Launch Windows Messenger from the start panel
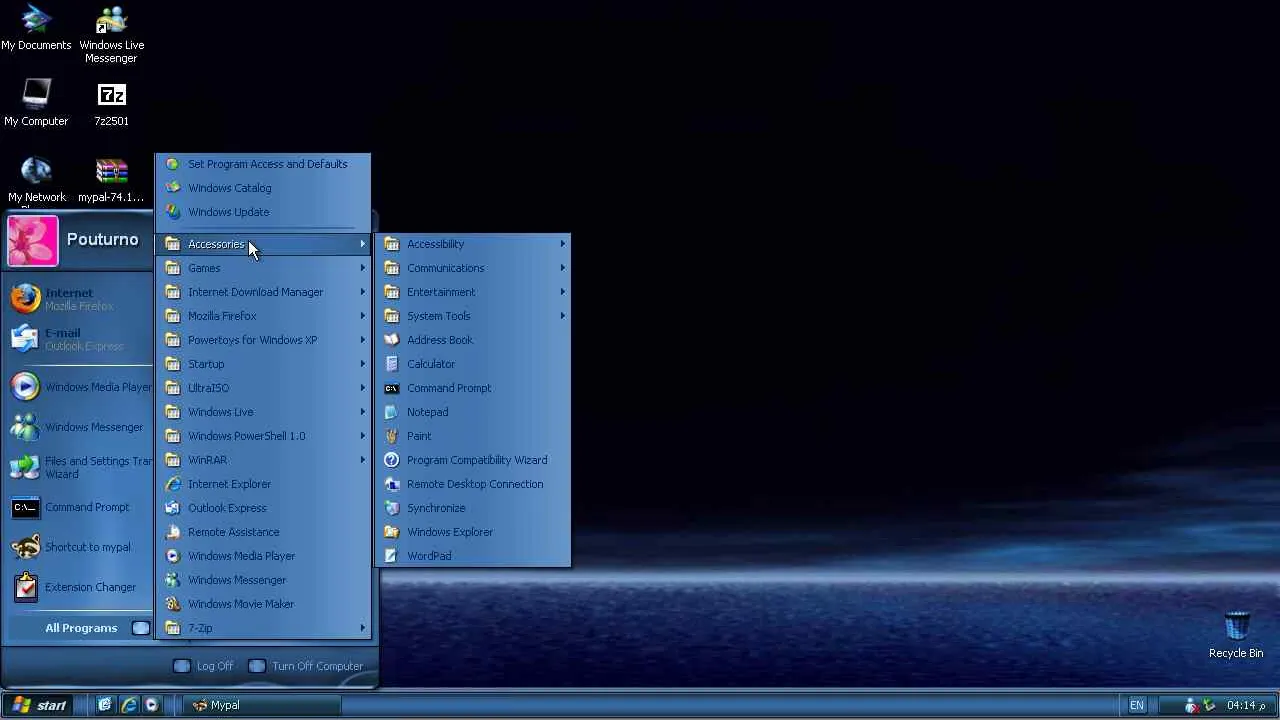The image size is (1280, 720). click(x=78, y=427)
